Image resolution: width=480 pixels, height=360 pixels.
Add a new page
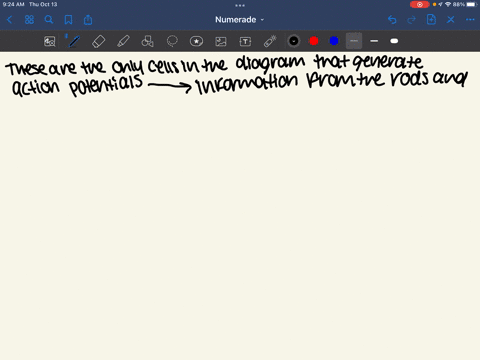(431, 20)
